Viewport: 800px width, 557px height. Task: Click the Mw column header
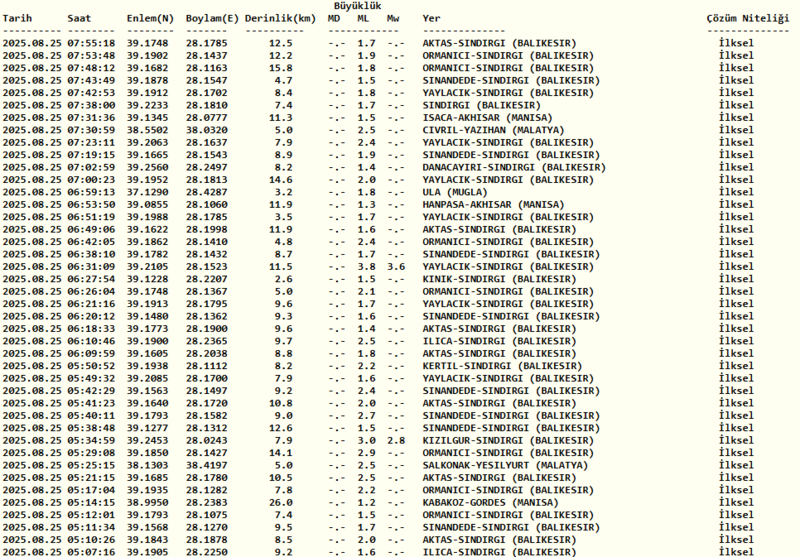(x=393, y=18)
